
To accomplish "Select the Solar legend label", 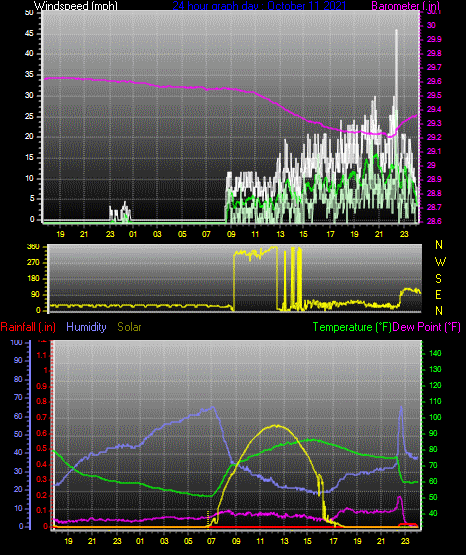I will 129,327.
